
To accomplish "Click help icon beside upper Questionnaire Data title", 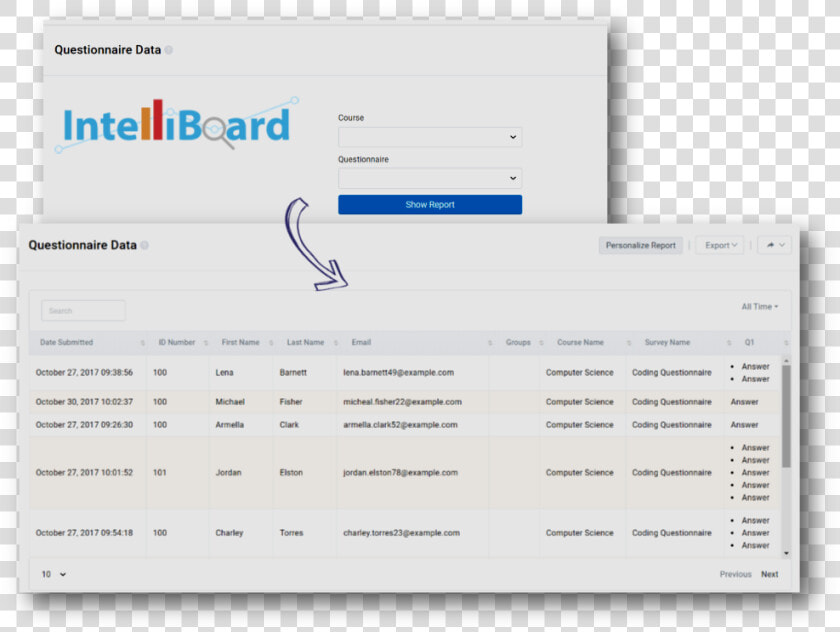I will pyautogui.click(x=169, y=50).
